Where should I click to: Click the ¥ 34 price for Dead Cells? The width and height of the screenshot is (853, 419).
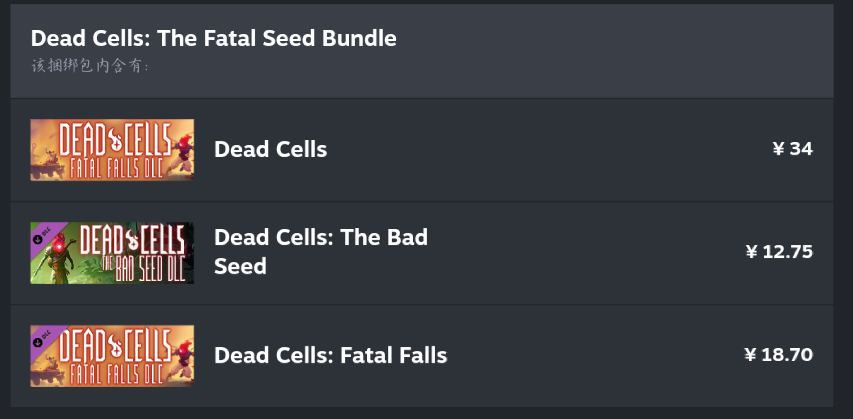click(792, 149)
